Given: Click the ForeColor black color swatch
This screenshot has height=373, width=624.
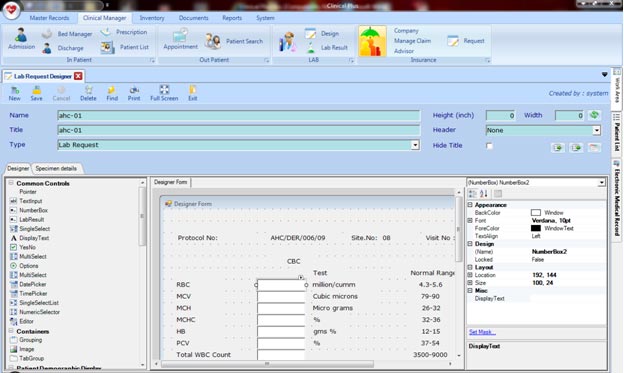Looking at the screenshot, I should pyautogui.click(x=536, y=228).
